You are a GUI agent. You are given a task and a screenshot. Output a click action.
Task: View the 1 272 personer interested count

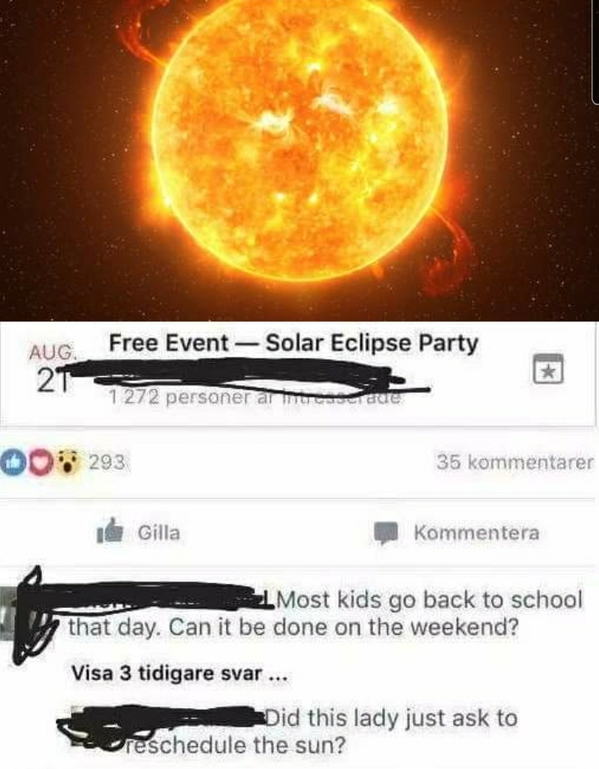click(255, 397)
